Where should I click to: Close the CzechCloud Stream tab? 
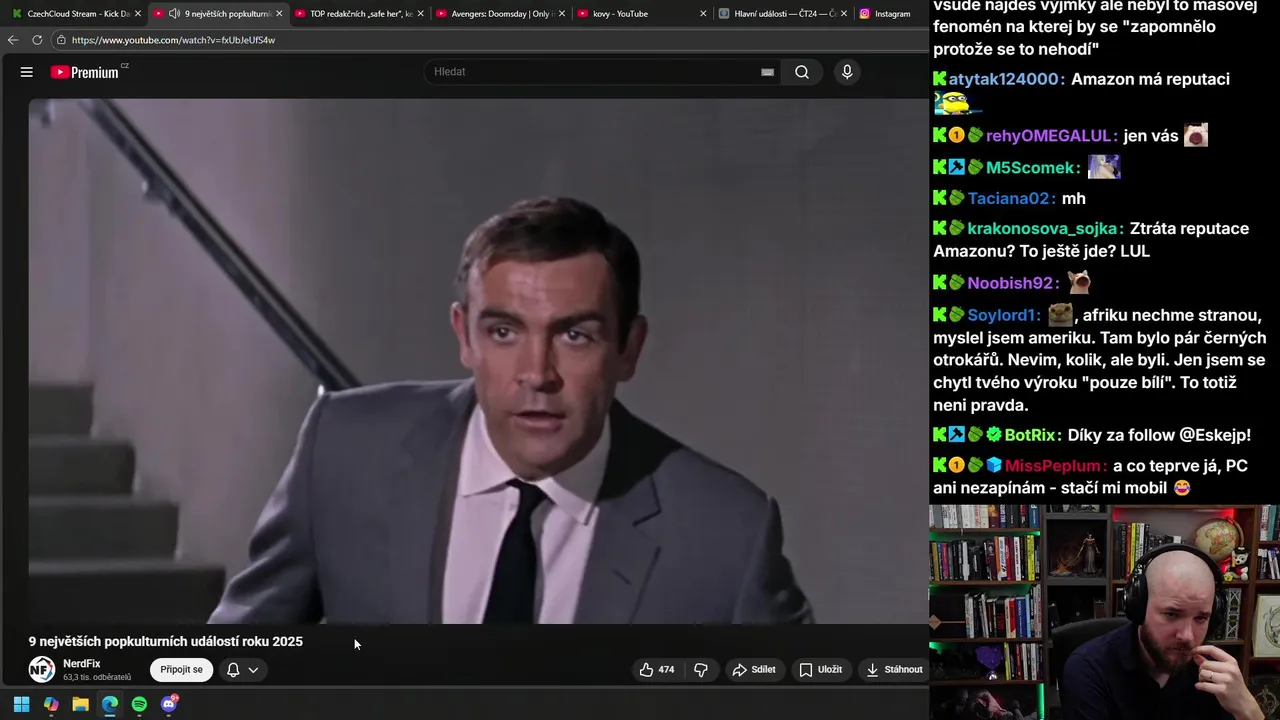tap(138, 14)
